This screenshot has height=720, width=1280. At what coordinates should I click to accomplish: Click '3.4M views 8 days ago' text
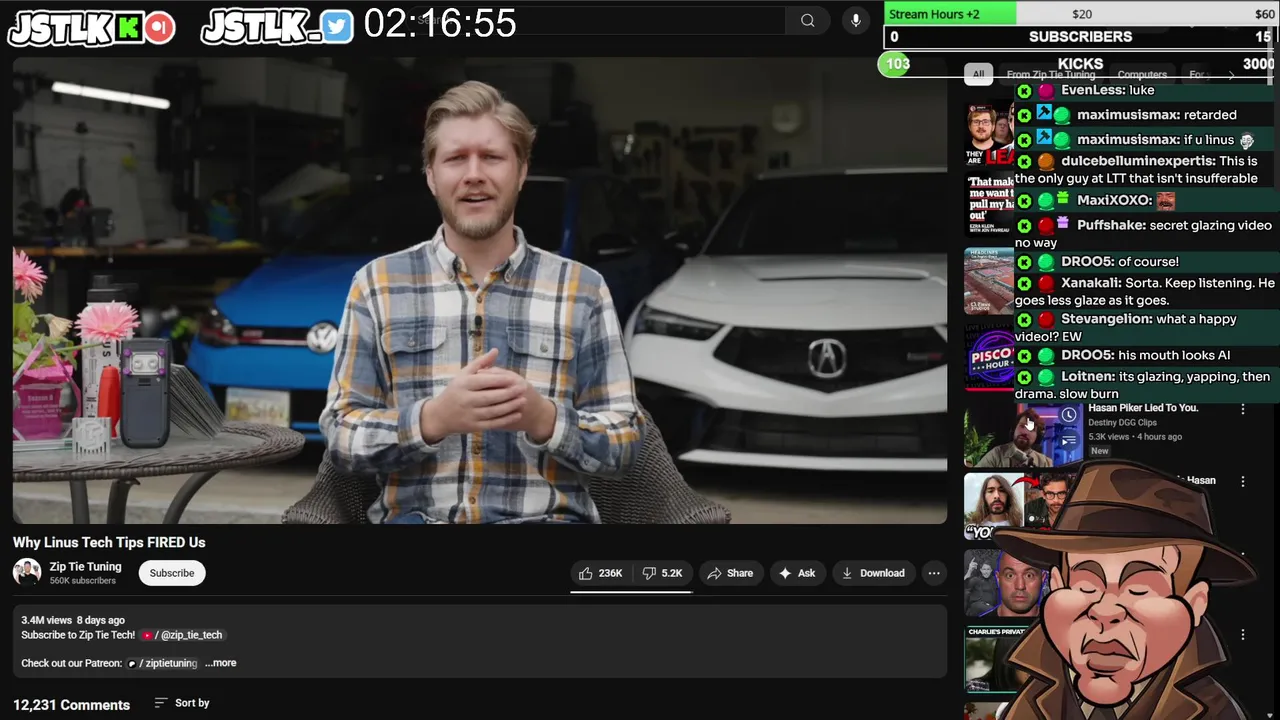[x=73, y=620]
